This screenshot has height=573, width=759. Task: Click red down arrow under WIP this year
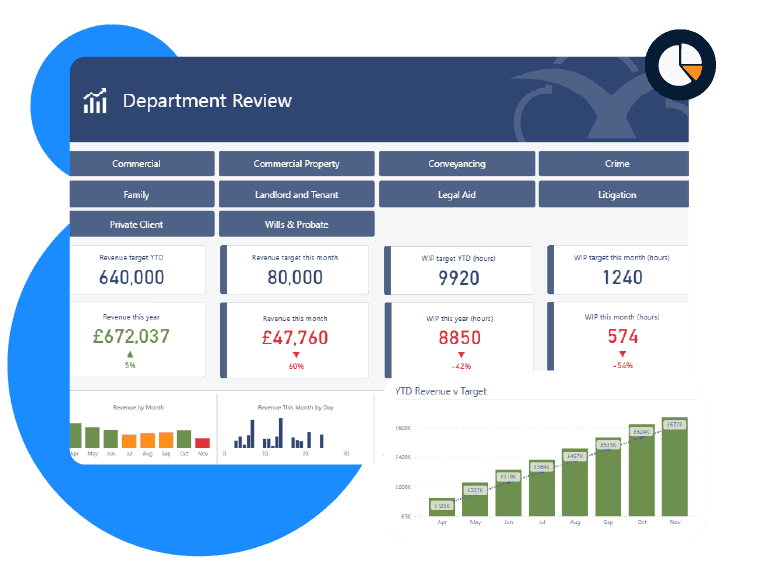click(461, 355)
